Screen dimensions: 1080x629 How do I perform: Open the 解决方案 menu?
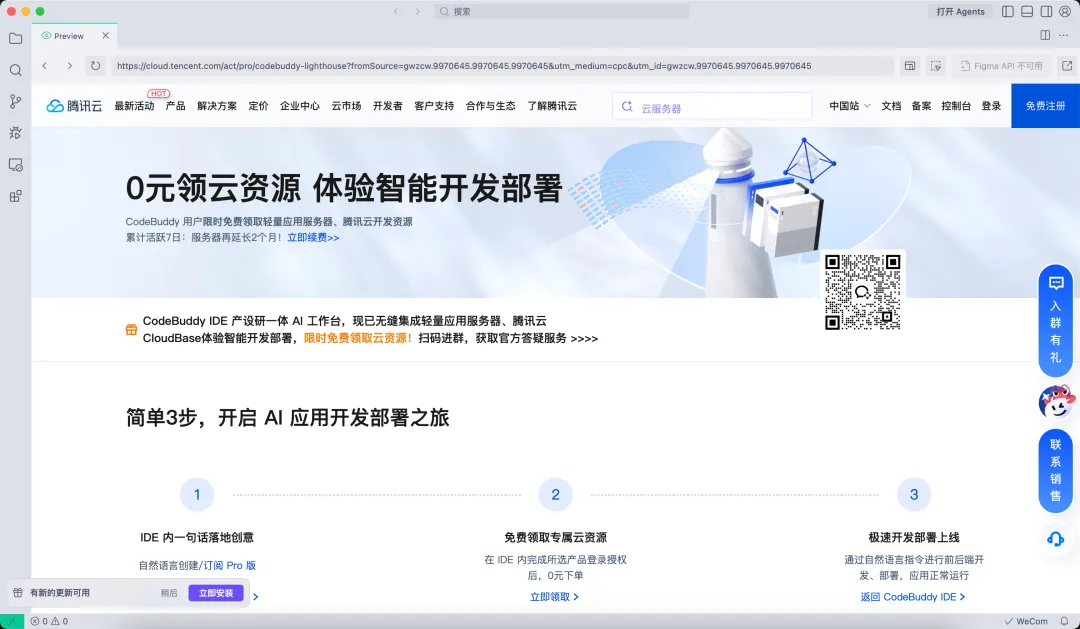(217, 106)
